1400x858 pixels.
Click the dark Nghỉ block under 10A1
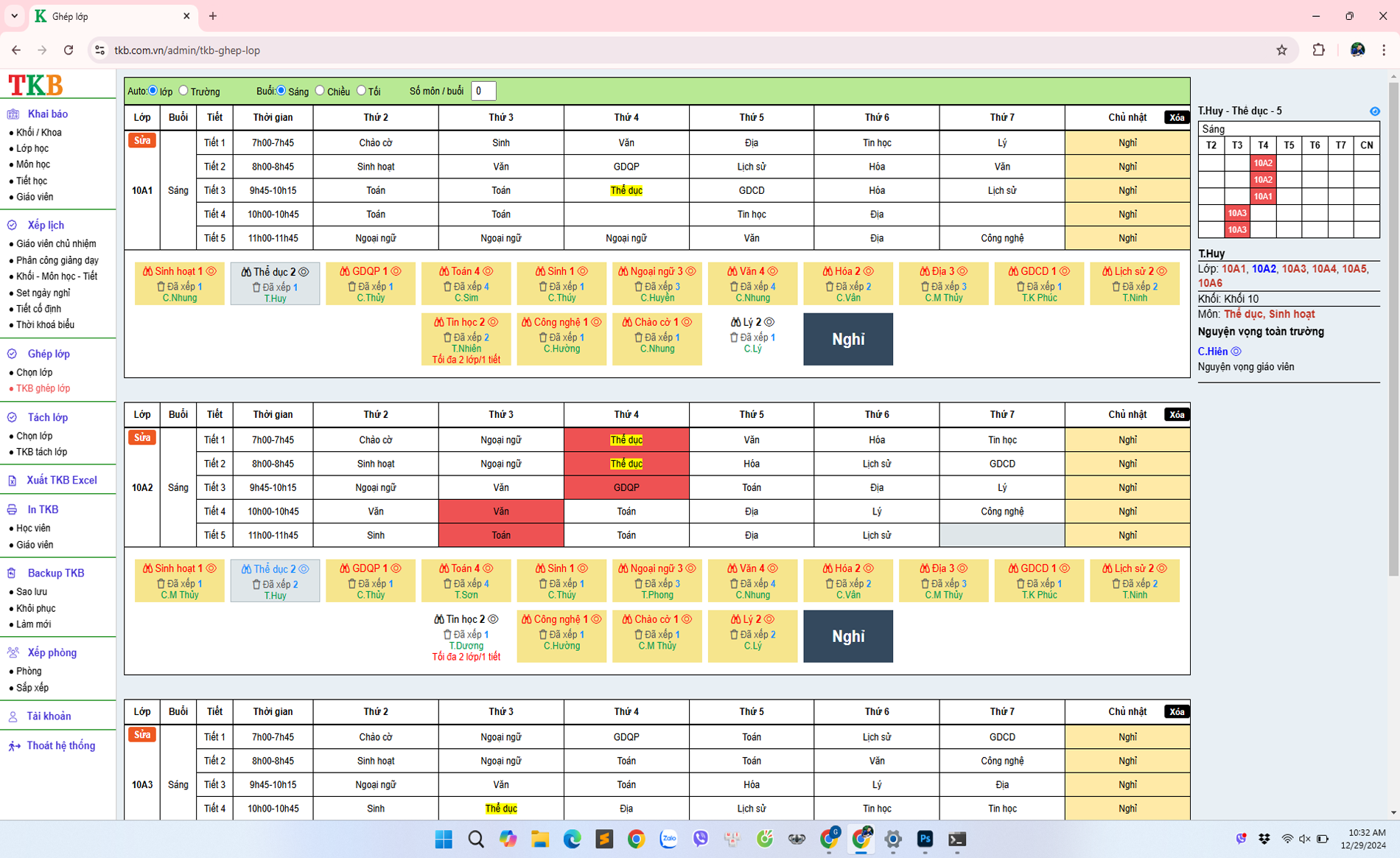click(847, 339)
